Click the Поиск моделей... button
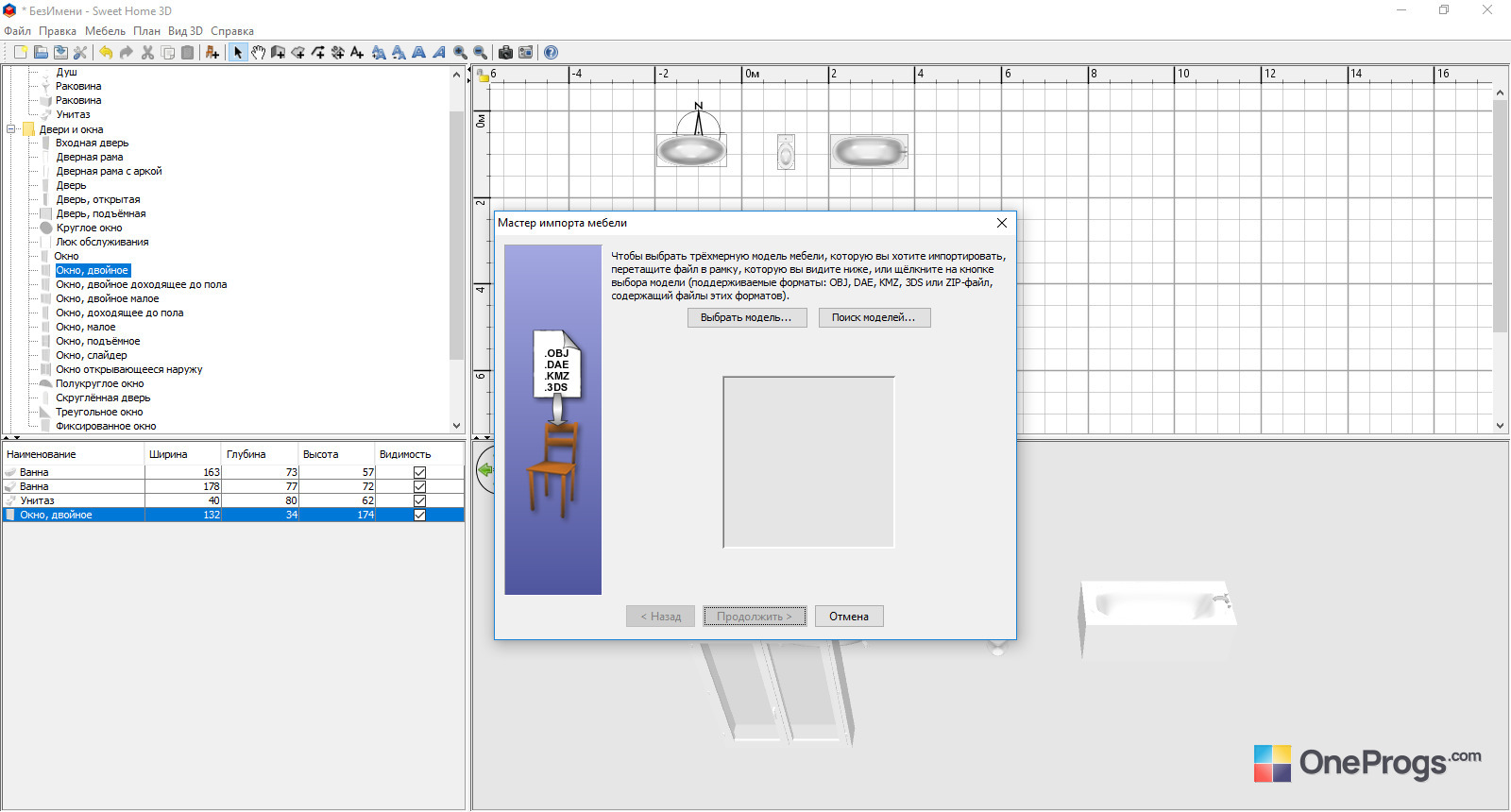The height and width of the screenshot is (812, 1511). 874,317
